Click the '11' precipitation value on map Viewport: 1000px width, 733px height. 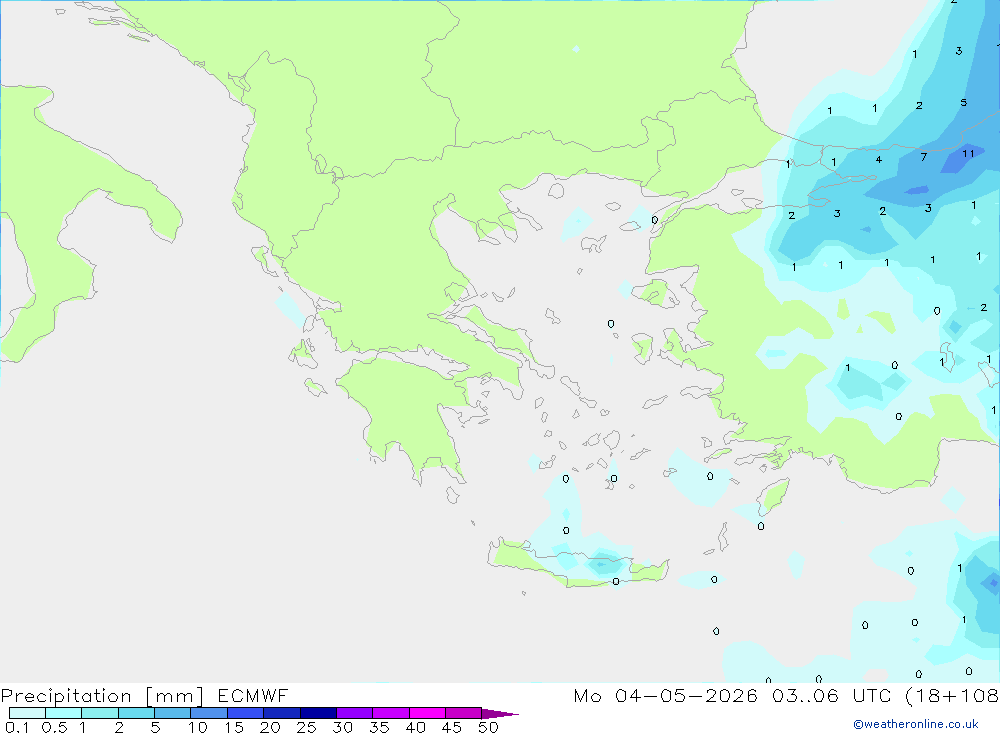(968, 154)
